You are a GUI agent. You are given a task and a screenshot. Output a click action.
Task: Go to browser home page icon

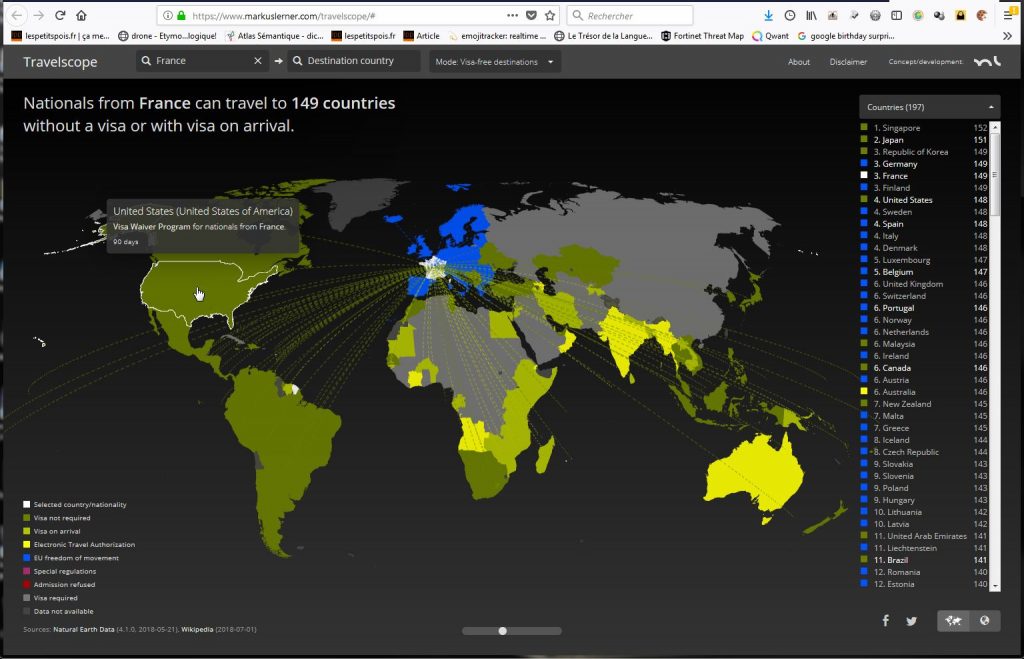(82, 16)
